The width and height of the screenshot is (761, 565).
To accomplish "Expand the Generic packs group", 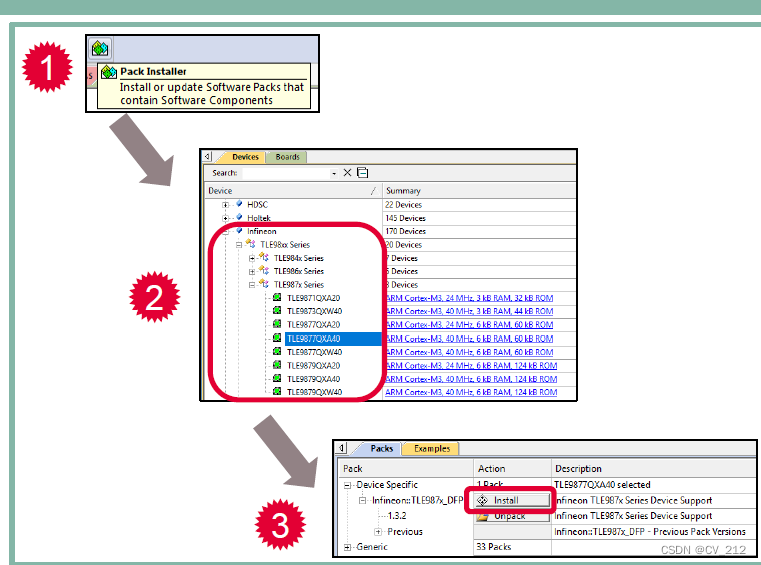I will point(347,548).
